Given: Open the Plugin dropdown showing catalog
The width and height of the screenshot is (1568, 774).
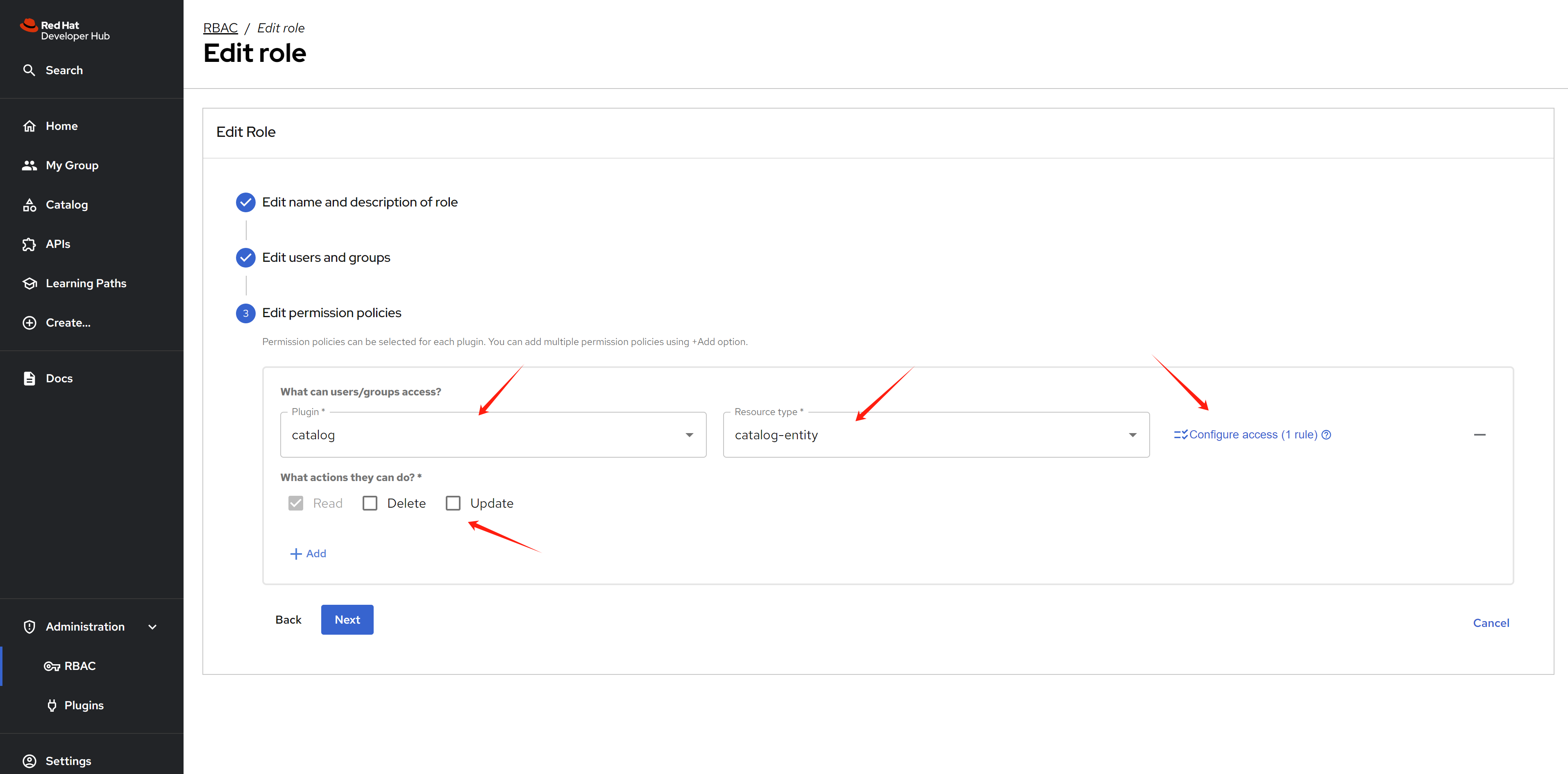Looking at the screenshot, I should pos(492,435).
